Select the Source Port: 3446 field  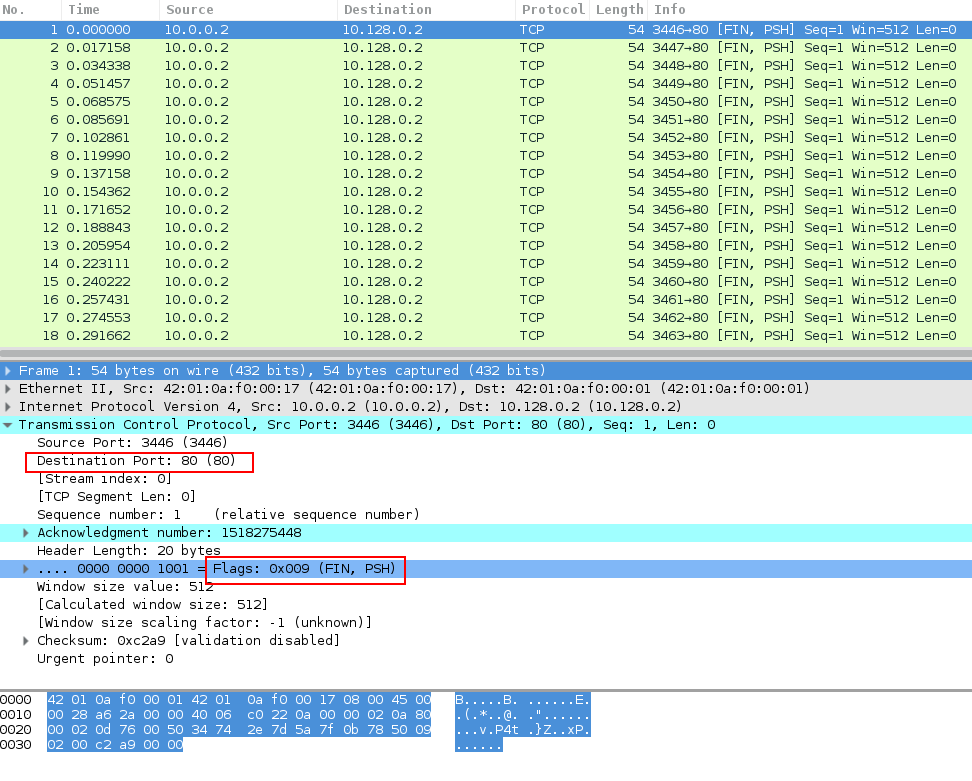[486, 443]
